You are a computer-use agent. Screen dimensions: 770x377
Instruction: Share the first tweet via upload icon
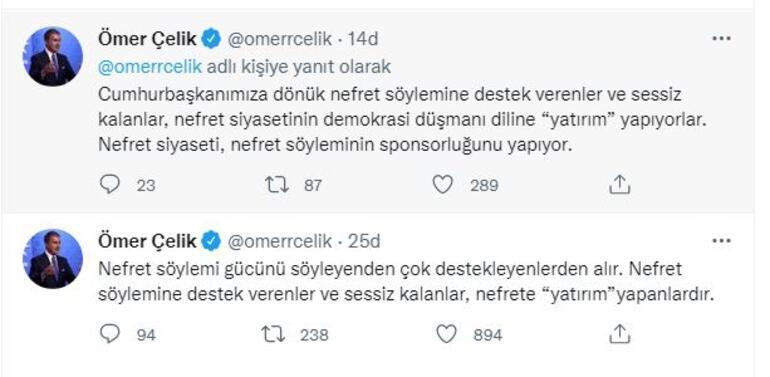coord(619,185)
